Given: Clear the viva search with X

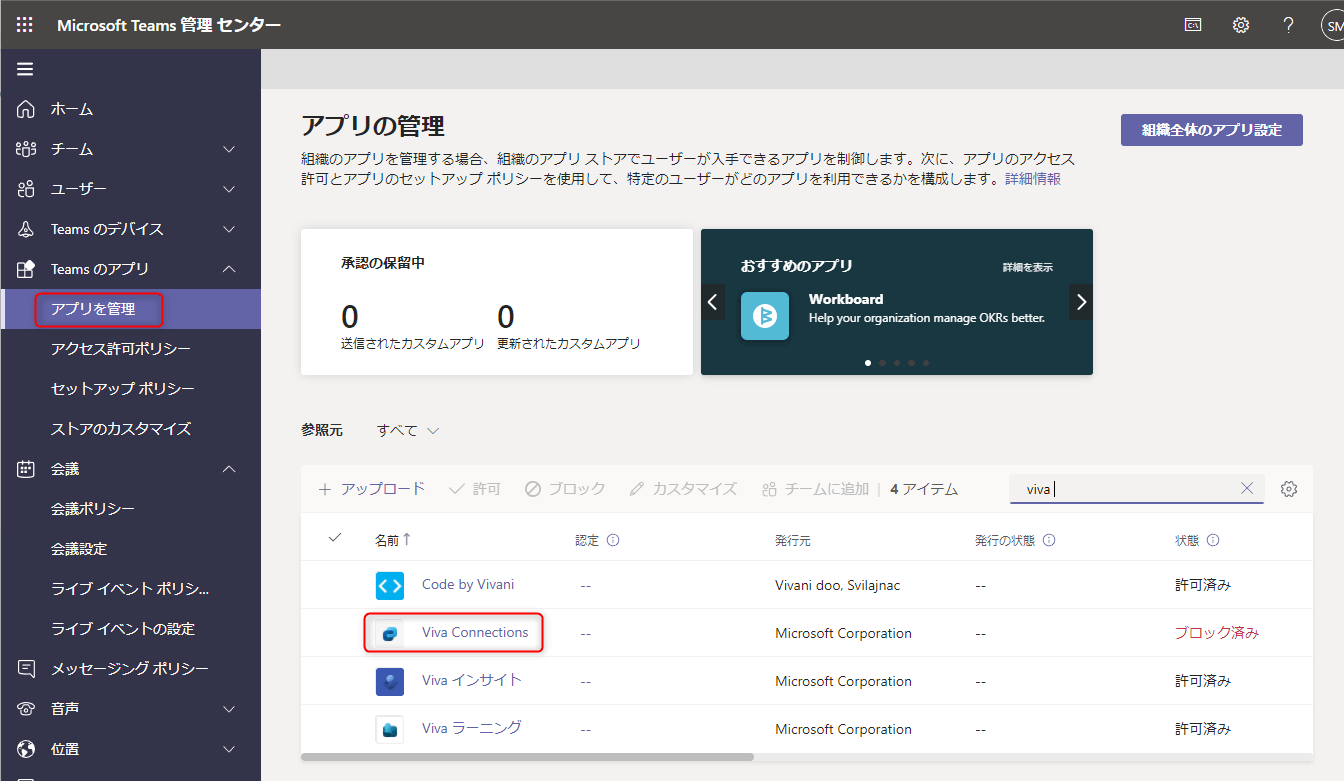Looking at the screenshot, I should [x=1247, y=488].
